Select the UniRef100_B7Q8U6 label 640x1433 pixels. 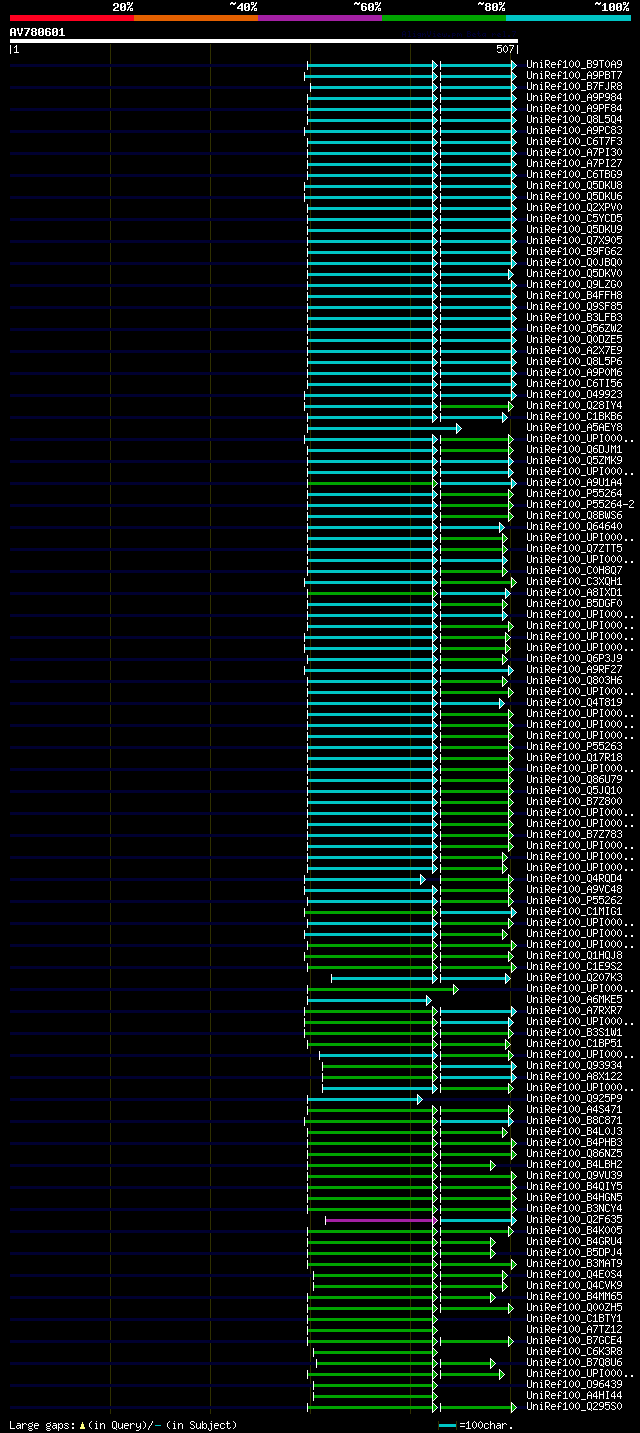(x=574, y=1363)
